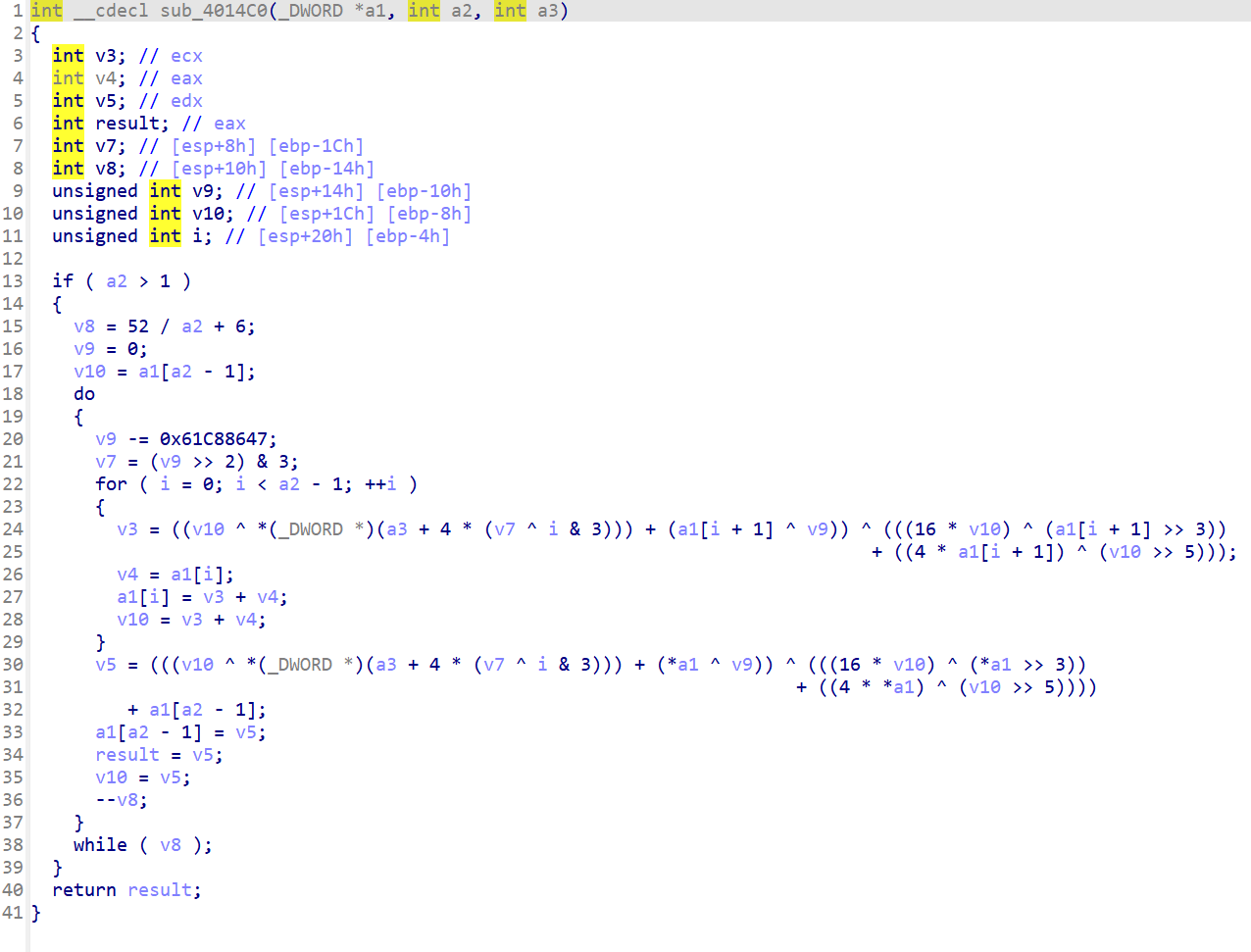This screenshot has height=952, width=1251.
Task: Click the if keyword on line 13
Action: (x=63, y=281)
